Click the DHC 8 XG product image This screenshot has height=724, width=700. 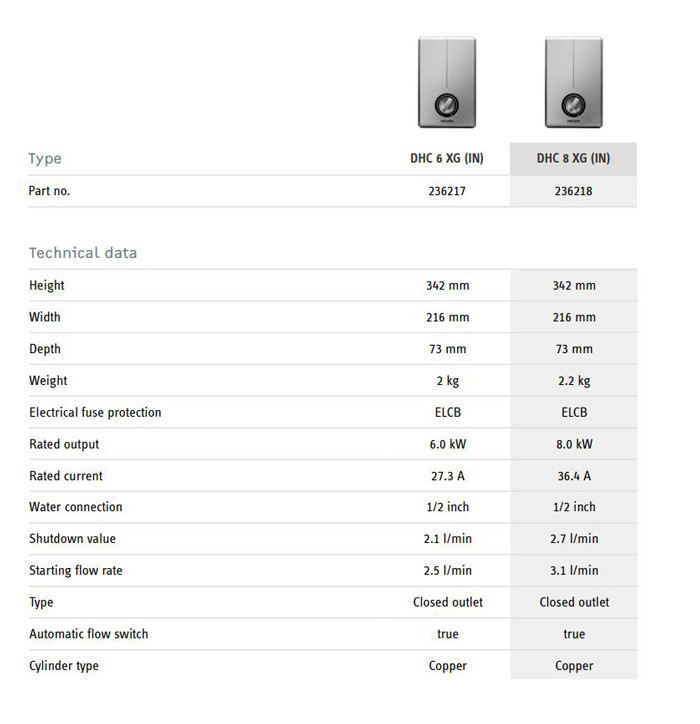coord(573,82)
